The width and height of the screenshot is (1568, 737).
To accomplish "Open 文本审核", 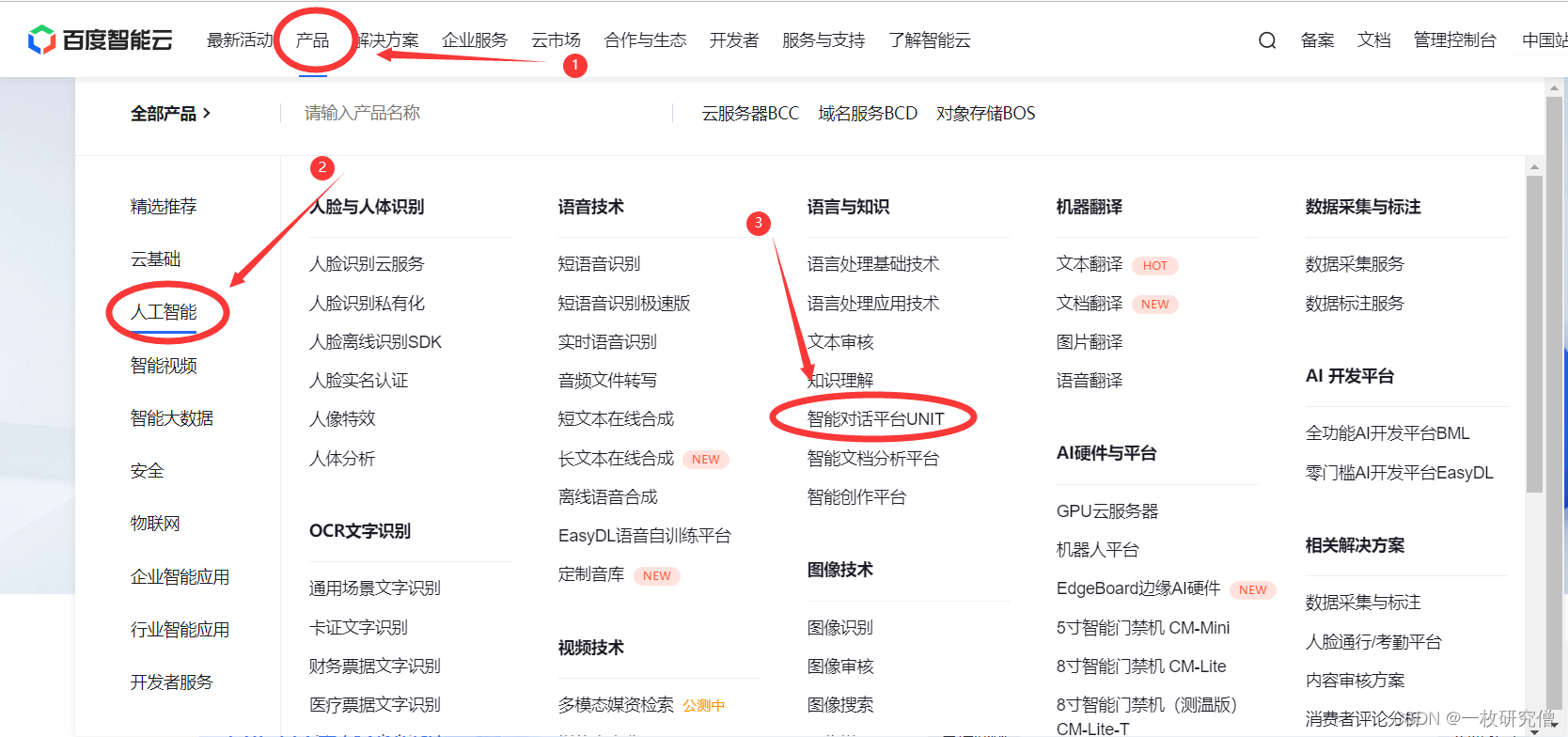I will [x=840, y=342].
